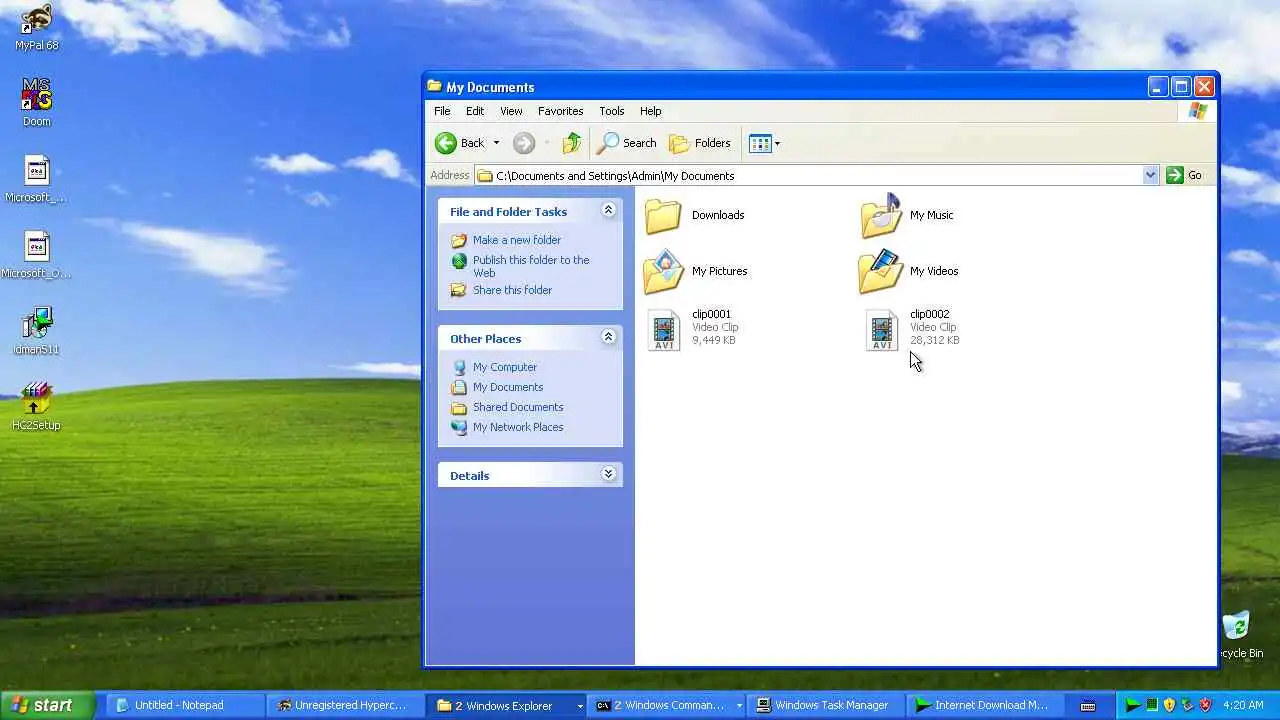Screen dimensions: 1280x720
Task: Open the Help menu
Action: (x=651, y=111)
